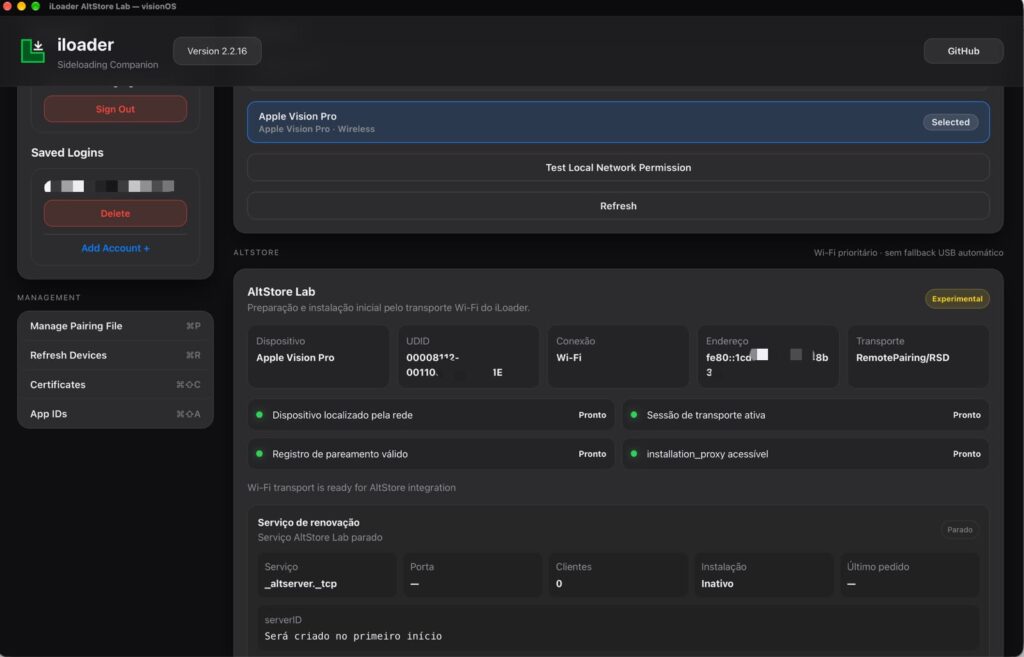
Task: Select Refresh Devices in Management
Action: pyautogui.click(x=115, y=355)
